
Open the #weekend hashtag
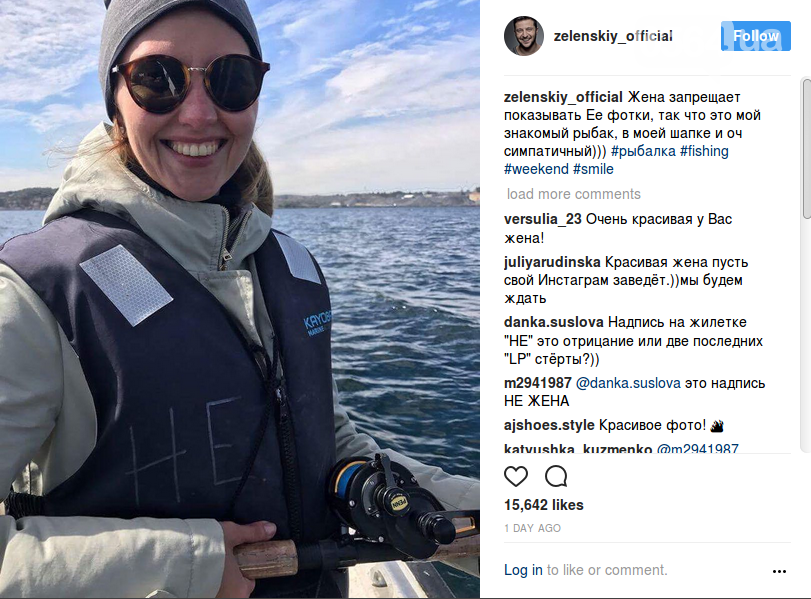[x=536, y=169]
